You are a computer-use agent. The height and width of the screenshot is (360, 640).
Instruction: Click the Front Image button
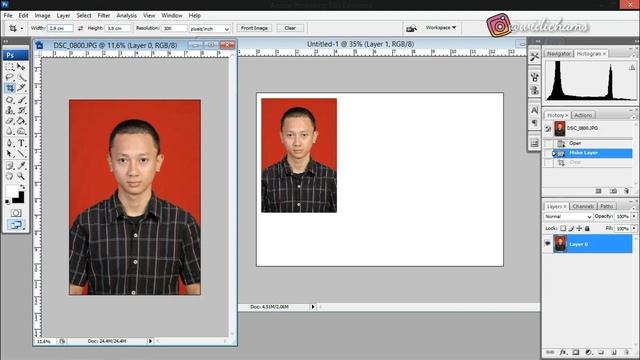(x=254, y=28)
